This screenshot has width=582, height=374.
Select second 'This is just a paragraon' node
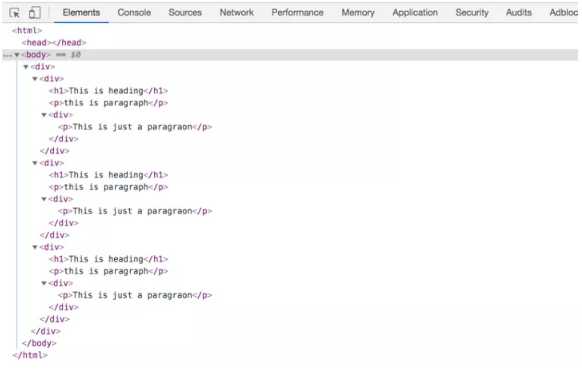(x=135, y=211)
